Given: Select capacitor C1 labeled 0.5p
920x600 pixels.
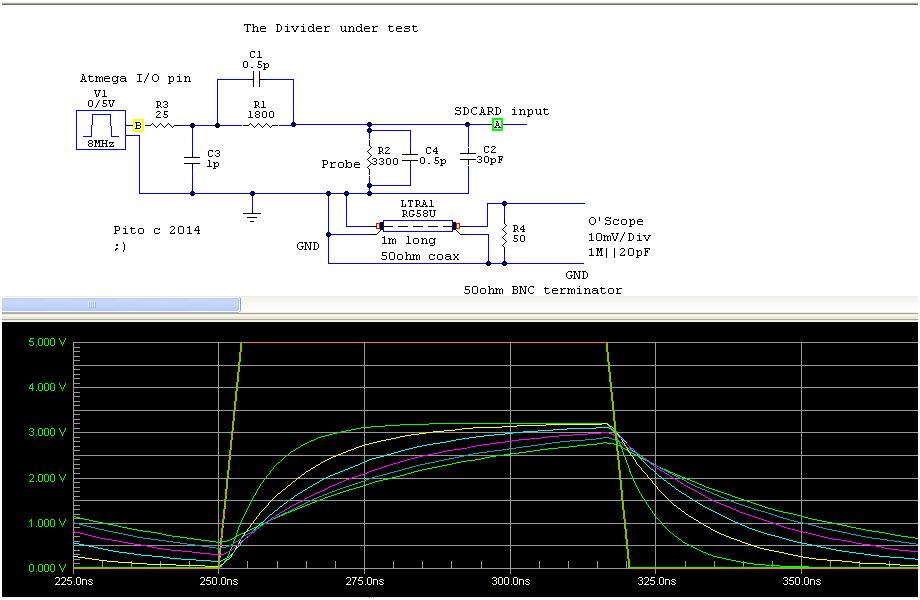Looking at the screenshot, I should [x=258, y=80].
